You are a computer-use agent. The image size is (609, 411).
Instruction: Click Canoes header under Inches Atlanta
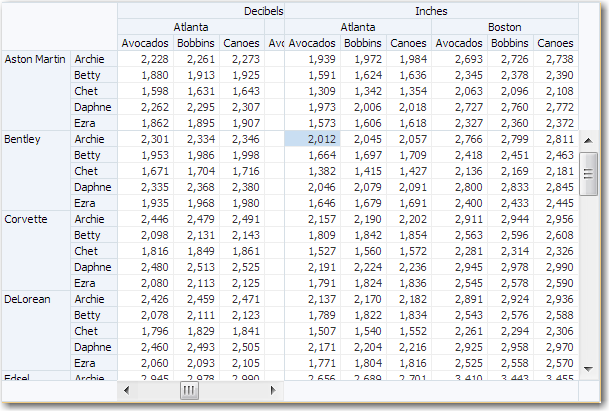408,43
